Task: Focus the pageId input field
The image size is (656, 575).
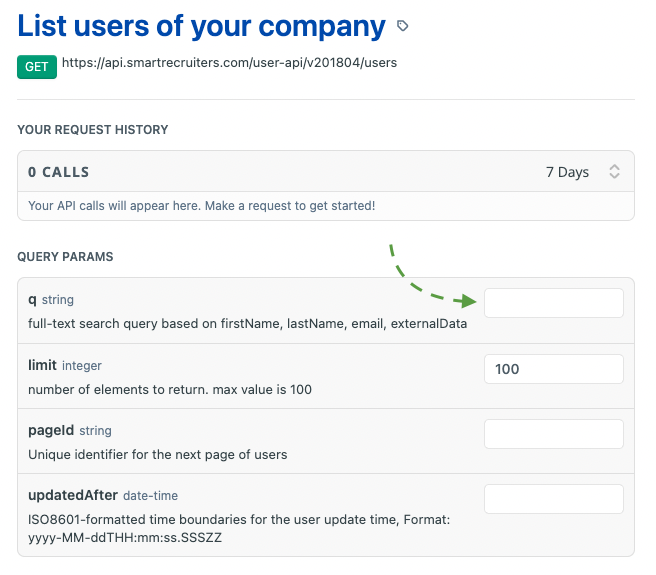Action: click(554, 434)
